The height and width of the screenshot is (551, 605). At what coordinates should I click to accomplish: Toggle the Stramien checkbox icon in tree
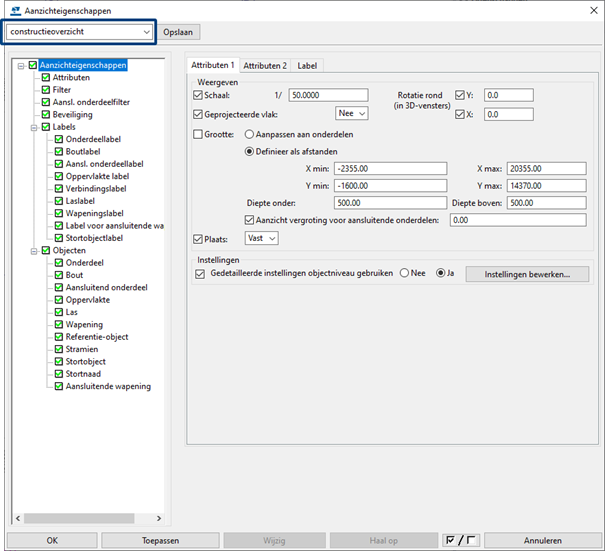pos(58,349)
